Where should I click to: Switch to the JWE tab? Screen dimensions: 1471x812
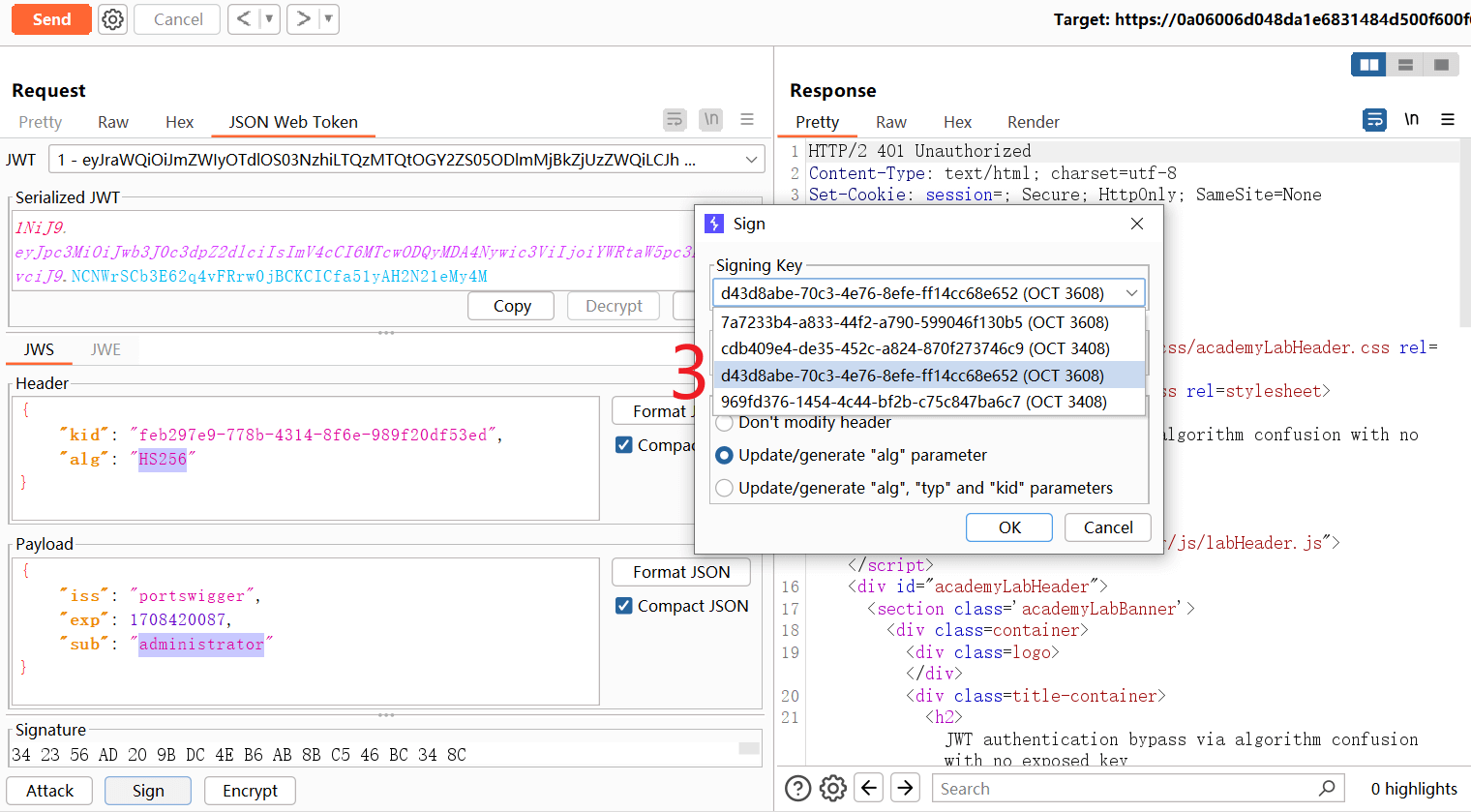[x=105, y=349]
